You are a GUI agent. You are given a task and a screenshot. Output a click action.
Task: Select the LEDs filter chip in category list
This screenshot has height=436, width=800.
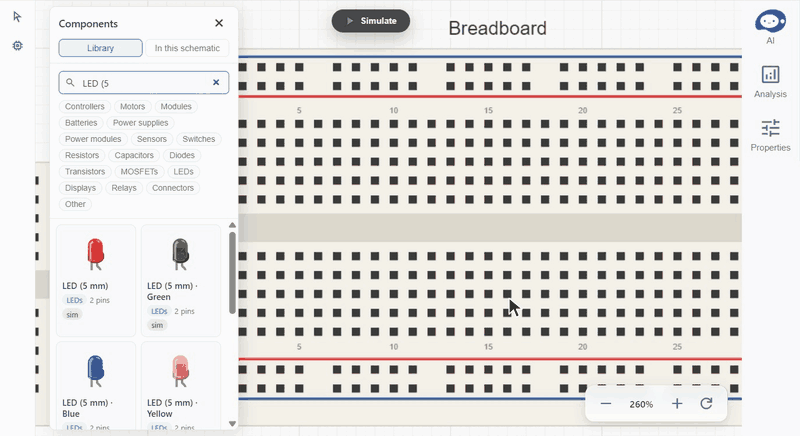pyautogui.click(x=183, y=172)
